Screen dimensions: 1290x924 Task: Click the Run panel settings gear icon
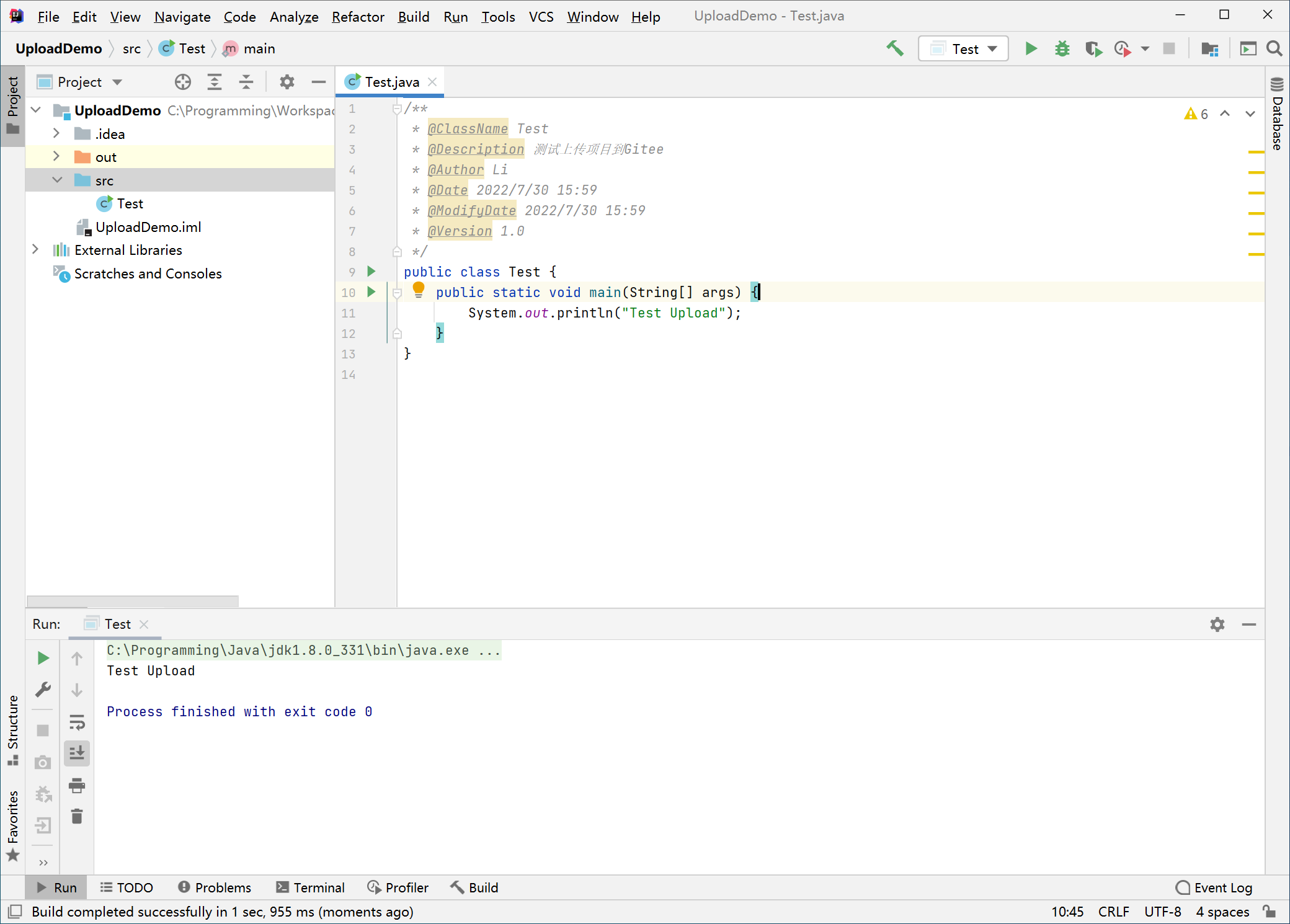click(x=1218, y=625)
